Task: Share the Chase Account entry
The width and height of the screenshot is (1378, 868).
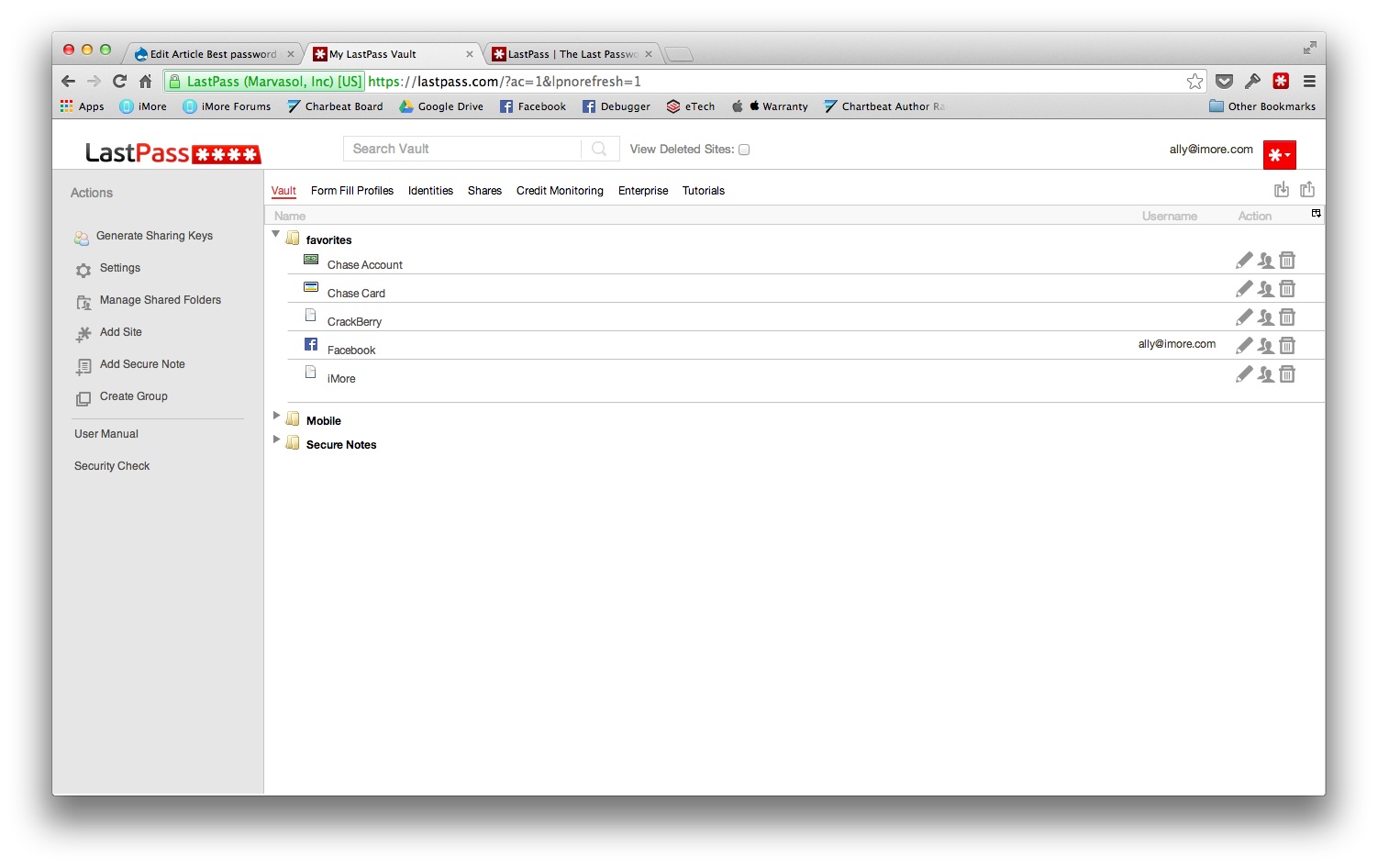Action: pos(1266,261)
